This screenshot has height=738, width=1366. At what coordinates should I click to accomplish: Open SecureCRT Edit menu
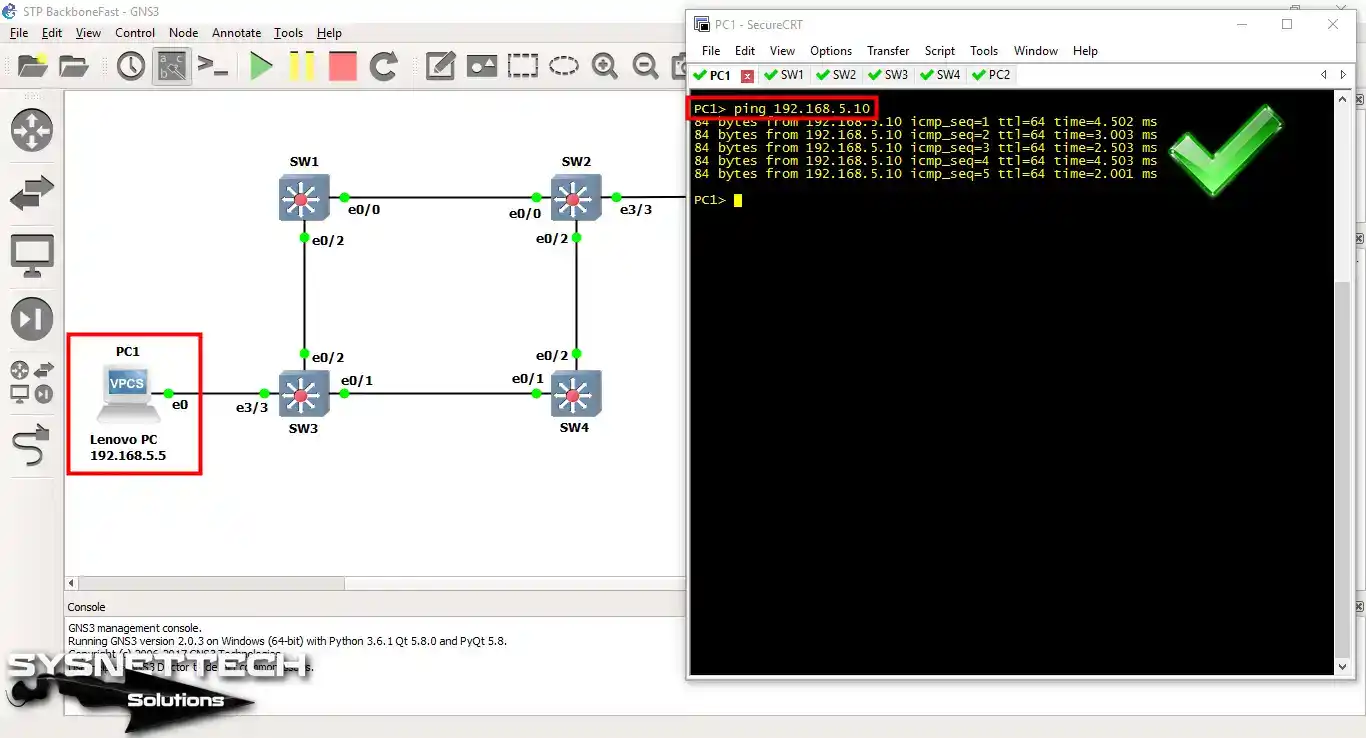point(745,51)
